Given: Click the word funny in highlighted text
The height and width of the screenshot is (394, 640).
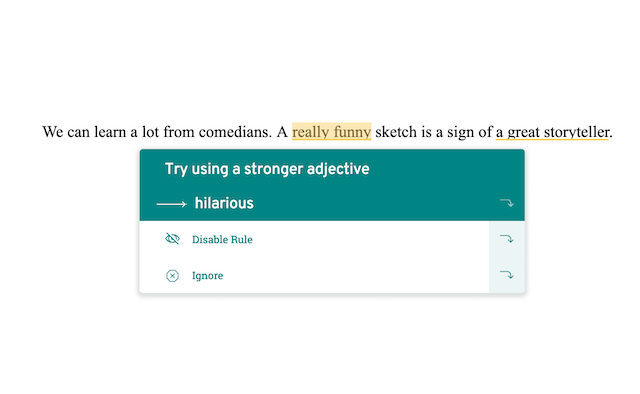Looking at the screenshot, I should (352, 133).
